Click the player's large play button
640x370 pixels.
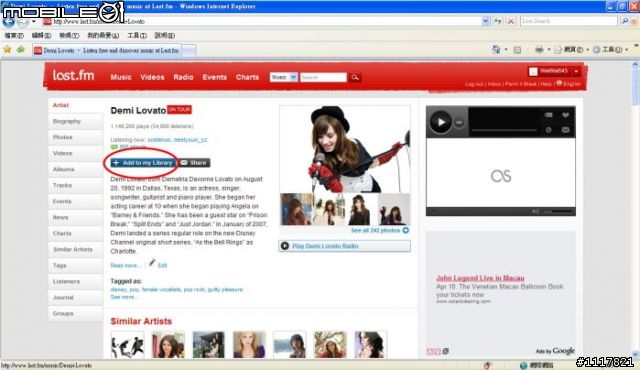pyautogui.click(x=440, y=122)
